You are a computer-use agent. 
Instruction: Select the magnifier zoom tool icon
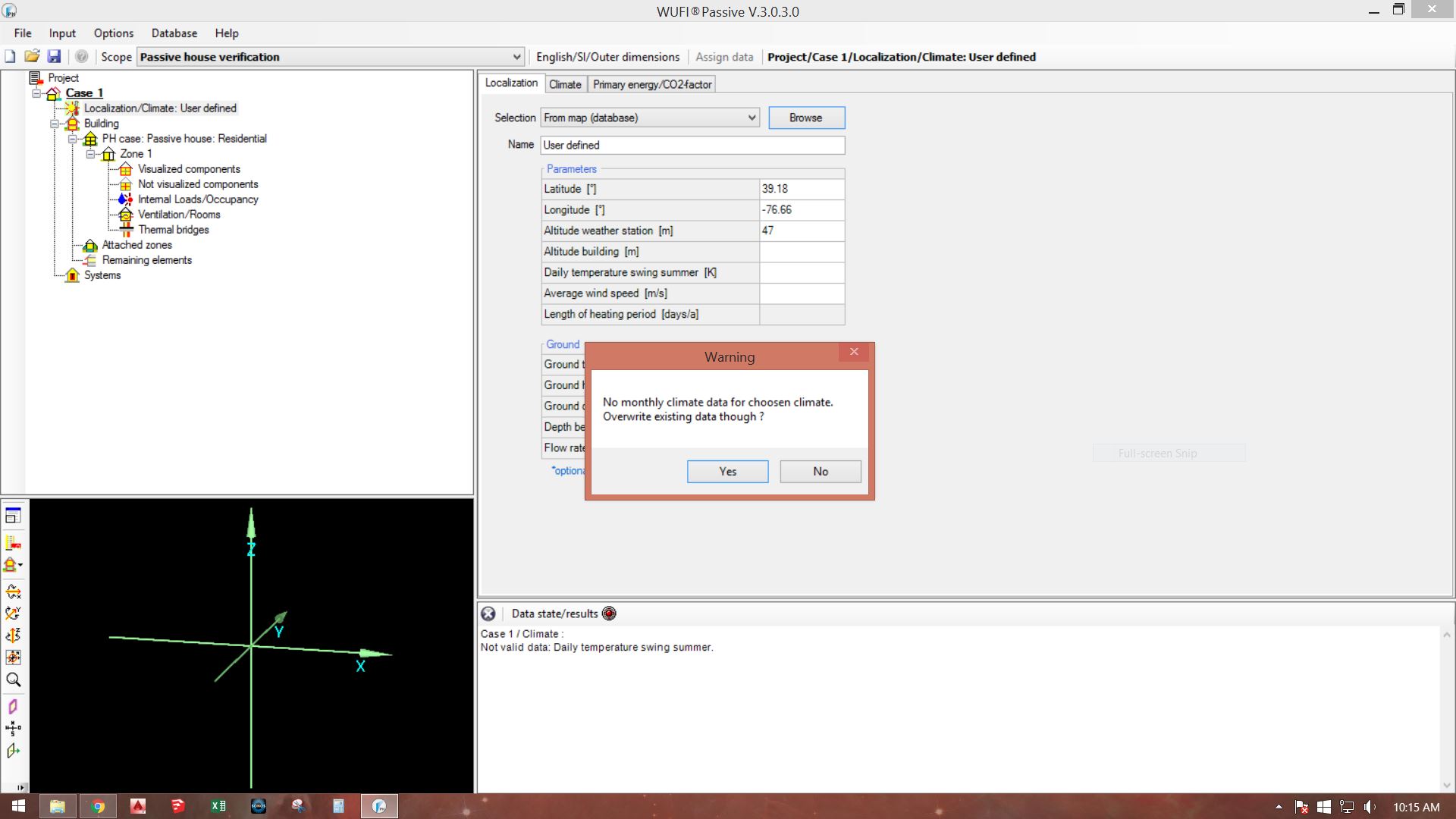click(13, 679)
